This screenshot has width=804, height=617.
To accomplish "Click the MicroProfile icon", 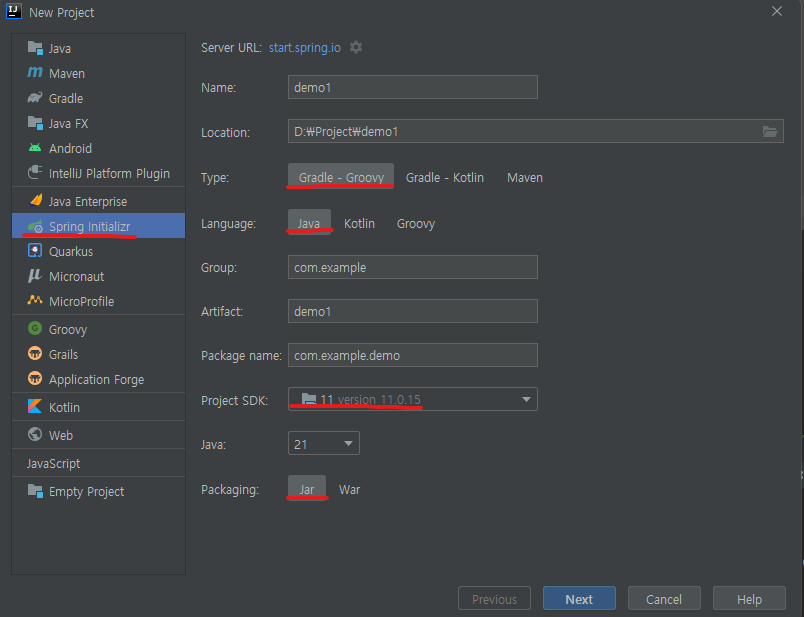I will coord(35,300).
